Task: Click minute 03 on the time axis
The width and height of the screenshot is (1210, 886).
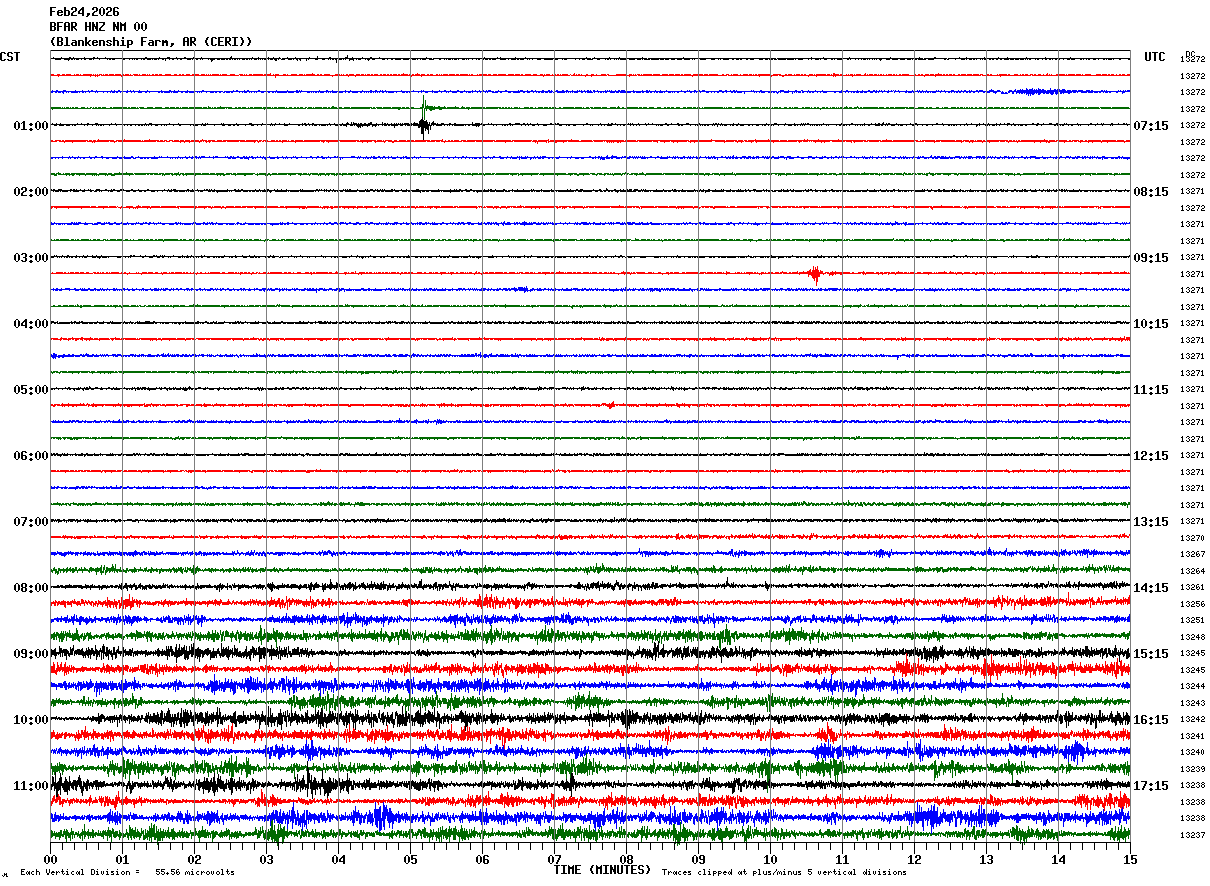Action: [x=266, y=859]
